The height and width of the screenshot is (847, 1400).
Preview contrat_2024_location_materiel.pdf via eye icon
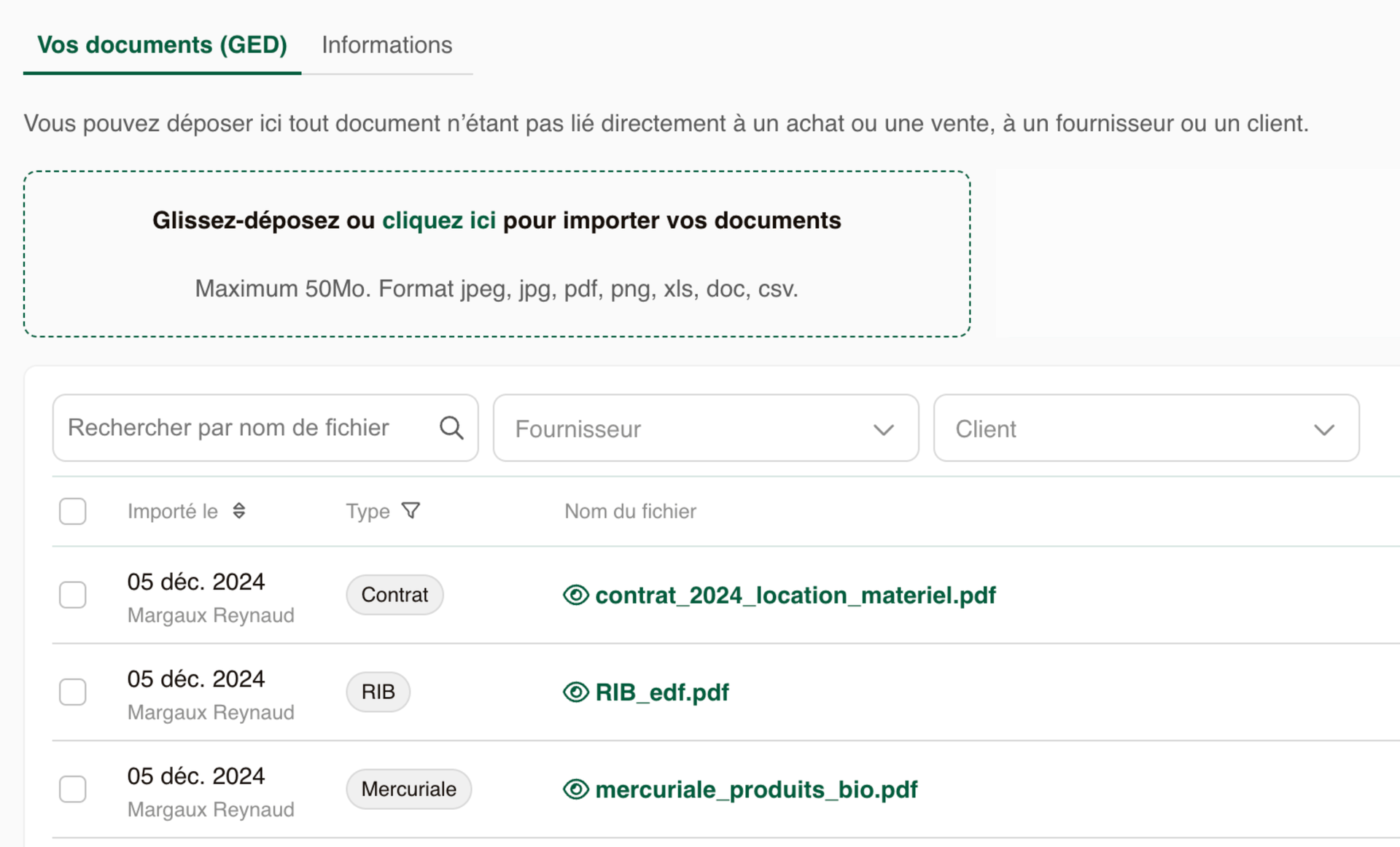[575, 595]
